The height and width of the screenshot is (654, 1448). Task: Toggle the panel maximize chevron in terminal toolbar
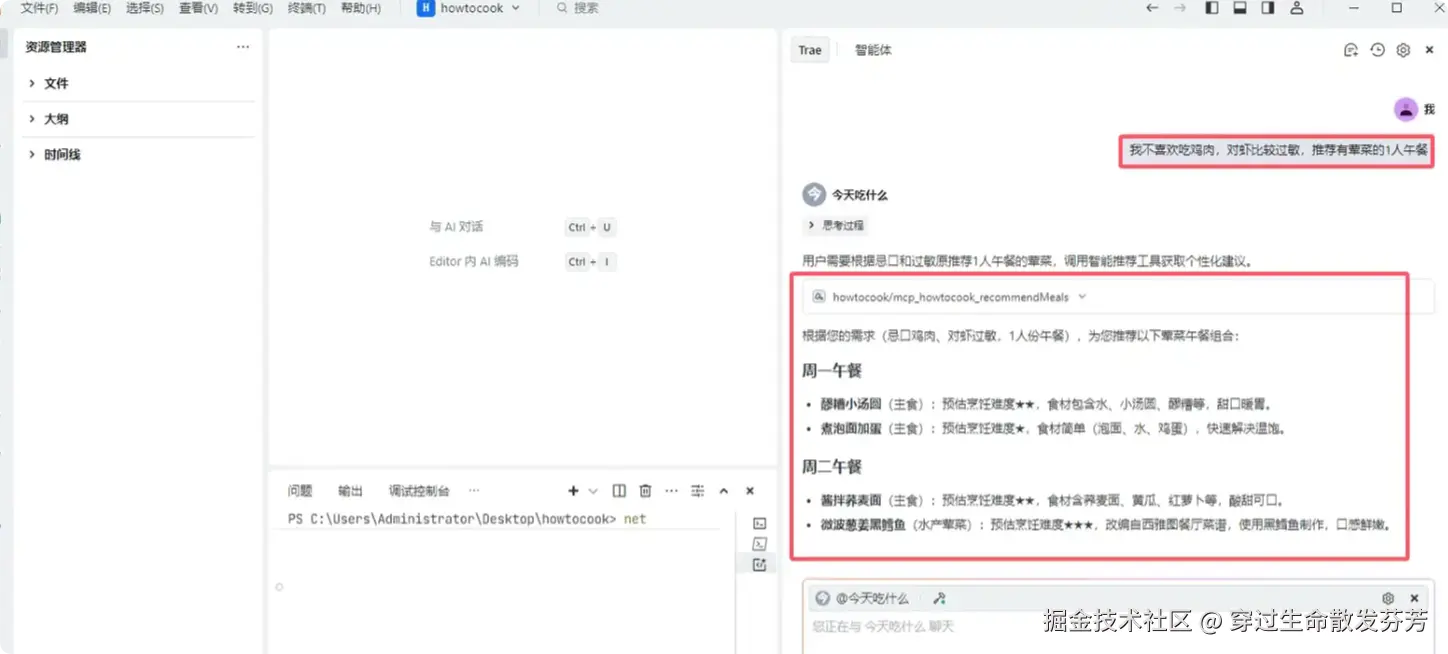(723, 490)
